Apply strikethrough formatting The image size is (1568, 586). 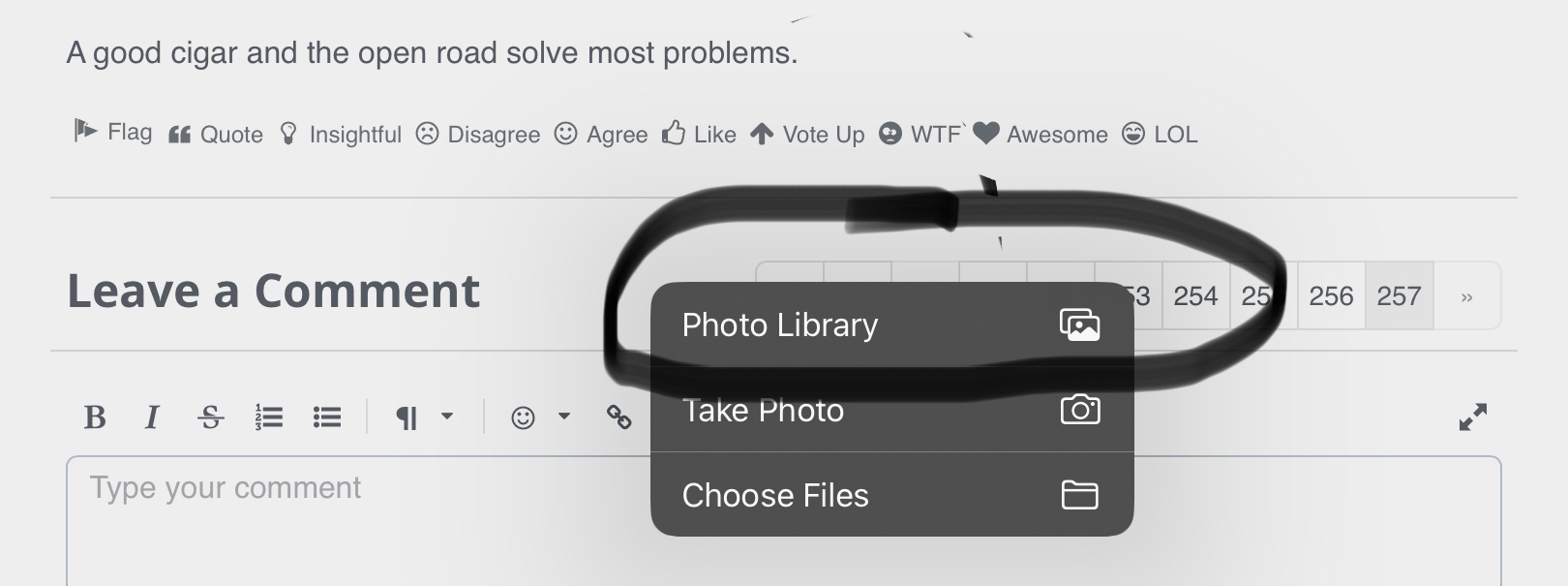click(x=210, y=417)
